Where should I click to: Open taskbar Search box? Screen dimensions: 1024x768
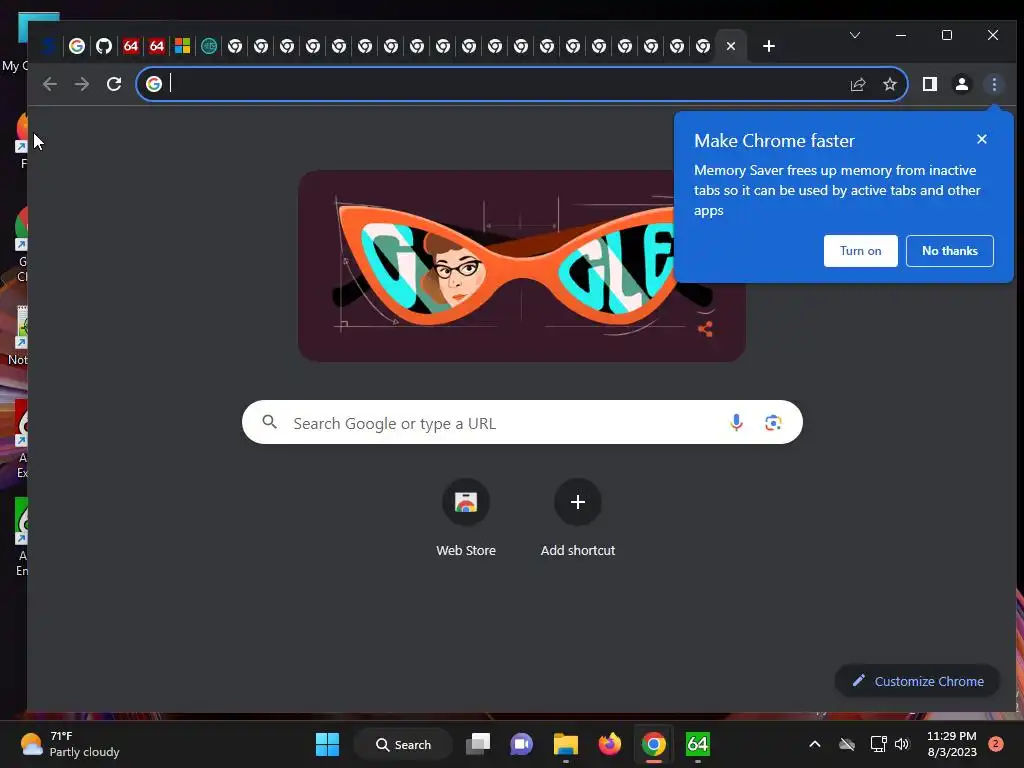(x=404, y=744)
